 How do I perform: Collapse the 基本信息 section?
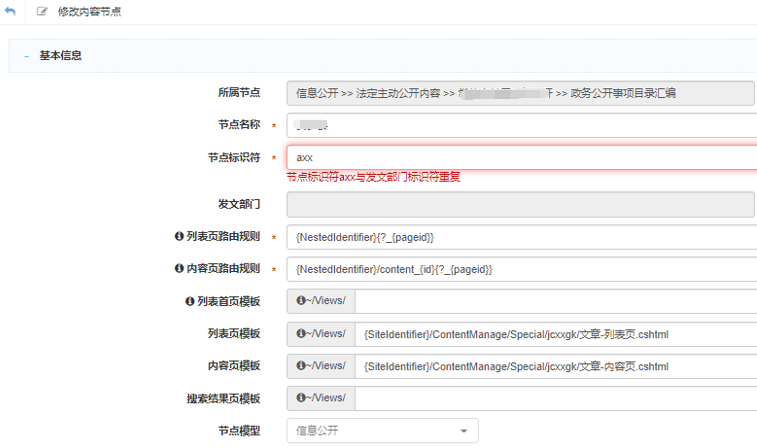click(x=25, y=56)
